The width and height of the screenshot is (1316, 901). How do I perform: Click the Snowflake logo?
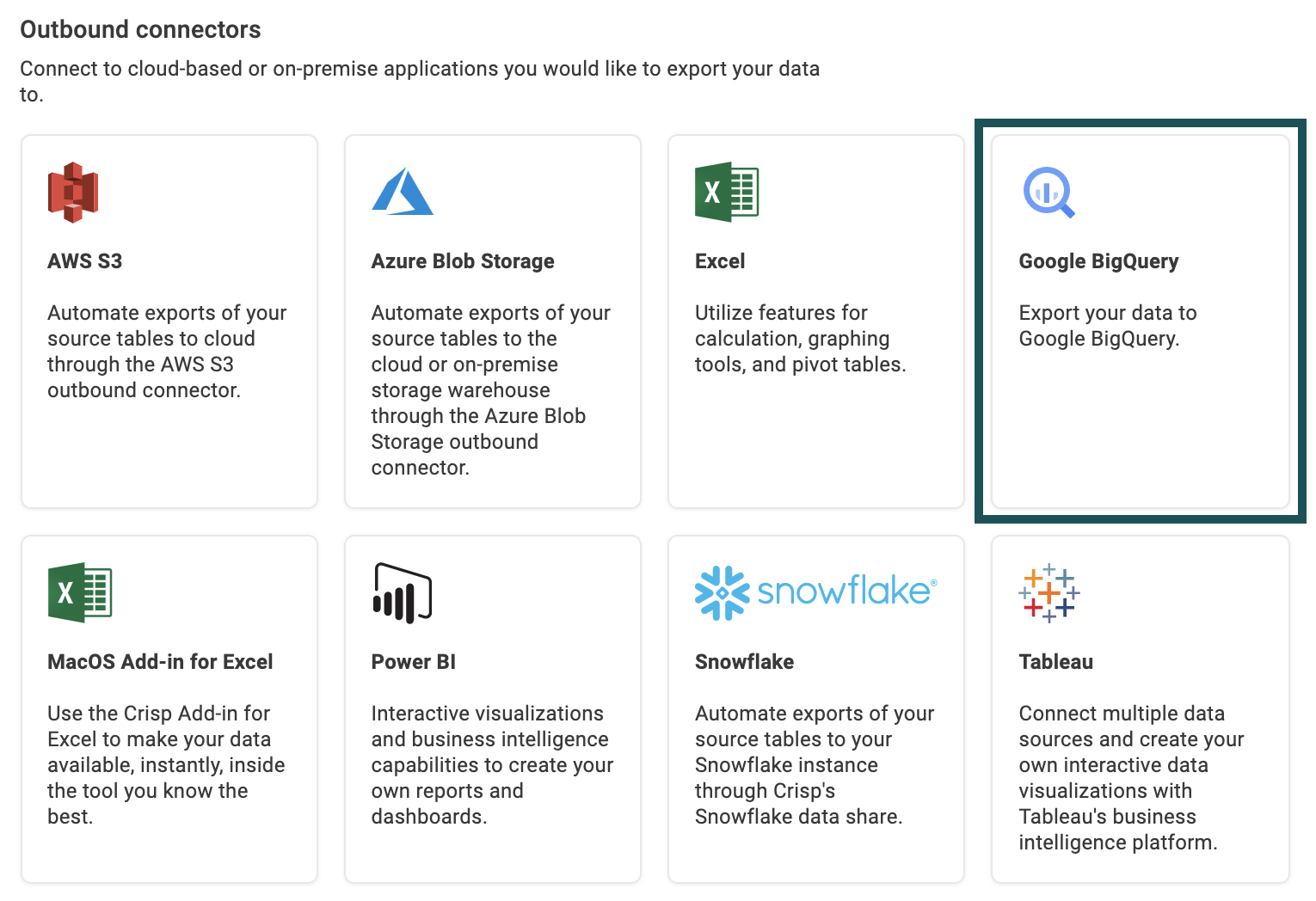point(815,592)
